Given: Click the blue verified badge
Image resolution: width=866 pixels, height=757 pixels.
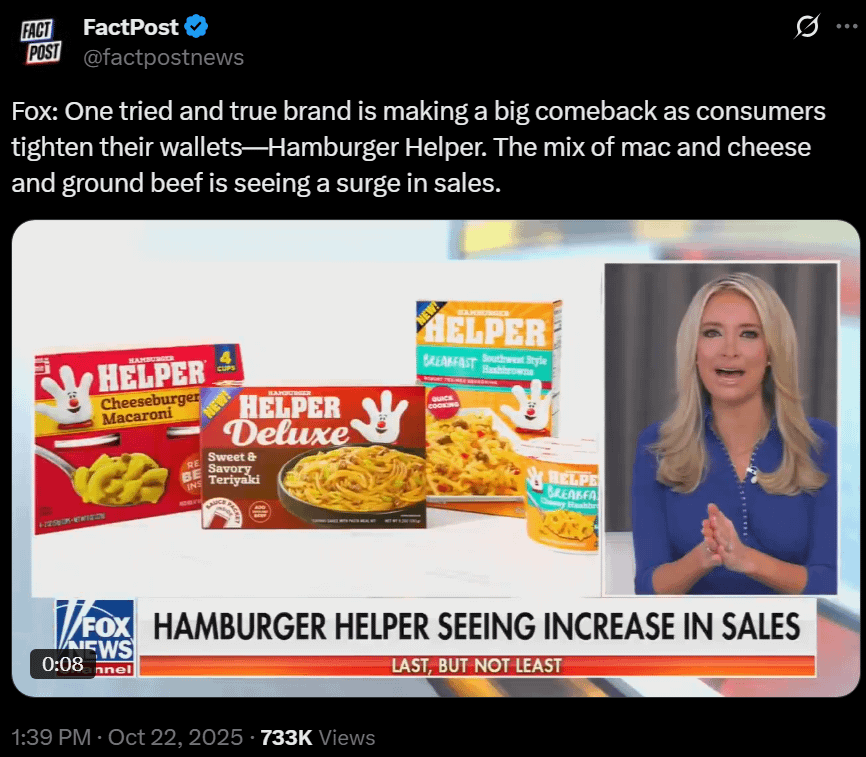Looking at the screenshot, I should [x=196, y=27].
